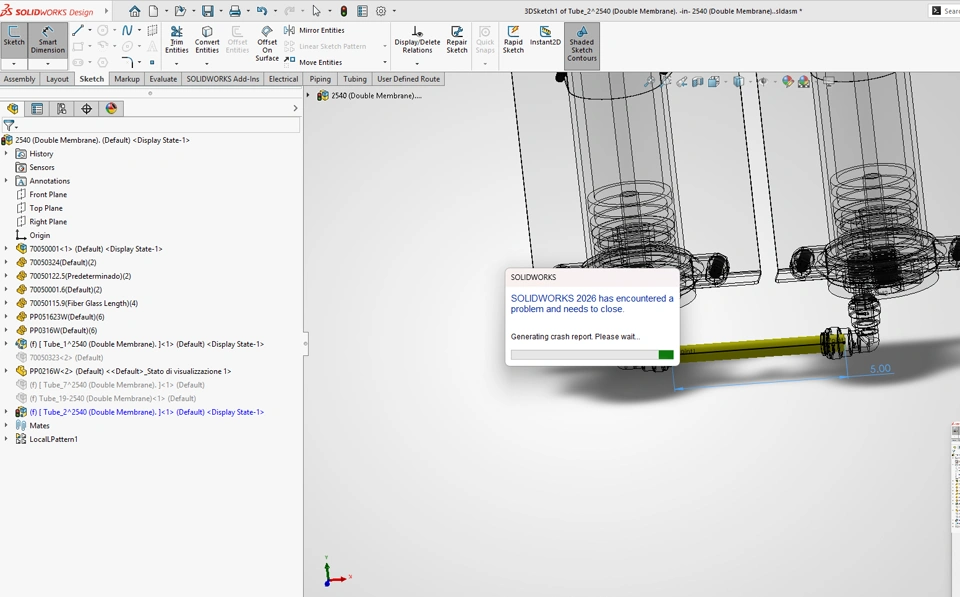Open the DimXpertManager crosshair tab

tap(86, 109)
